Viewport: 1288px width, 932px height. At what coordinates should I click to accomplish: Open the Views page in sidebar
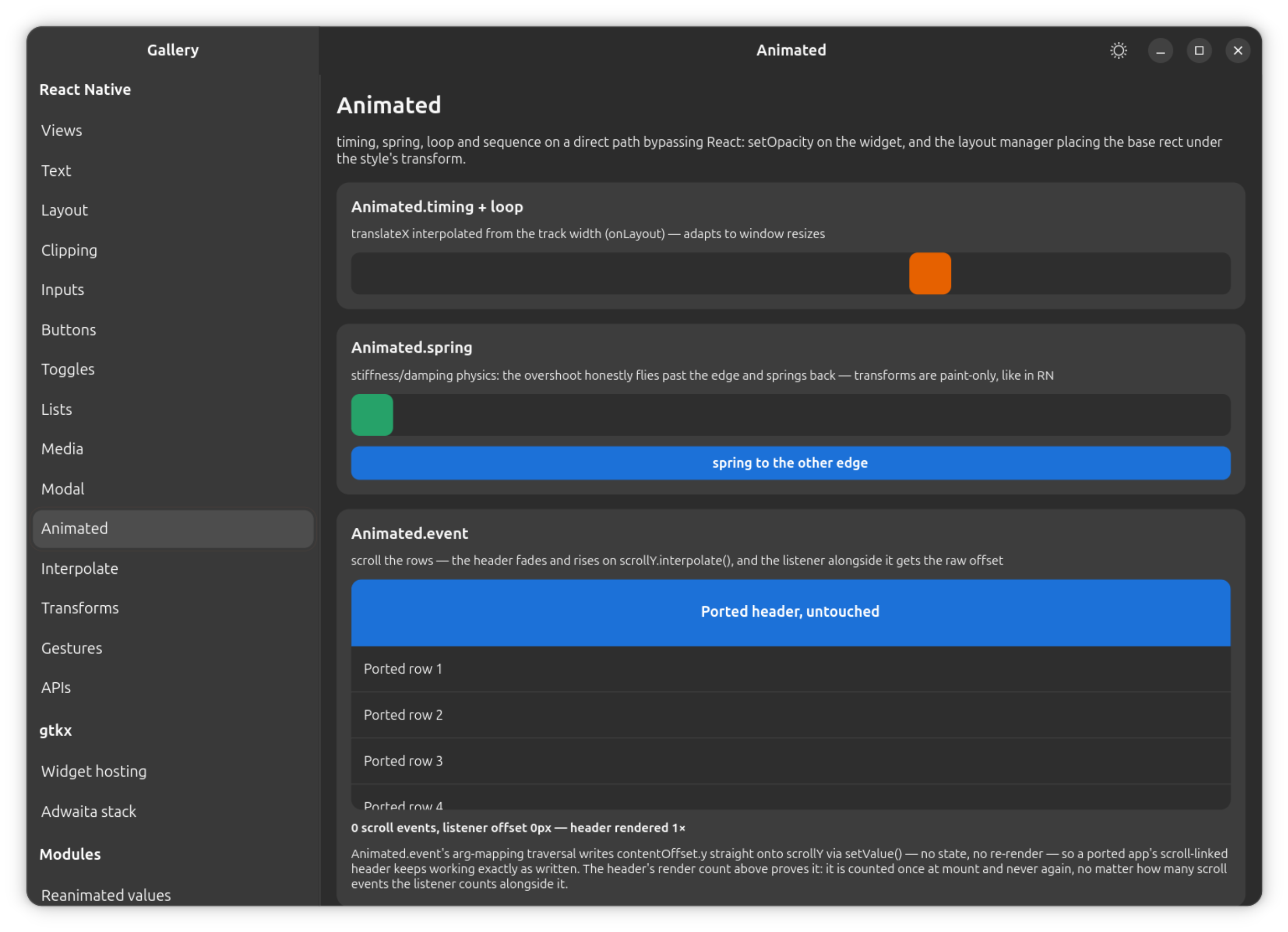pos(173,130)
